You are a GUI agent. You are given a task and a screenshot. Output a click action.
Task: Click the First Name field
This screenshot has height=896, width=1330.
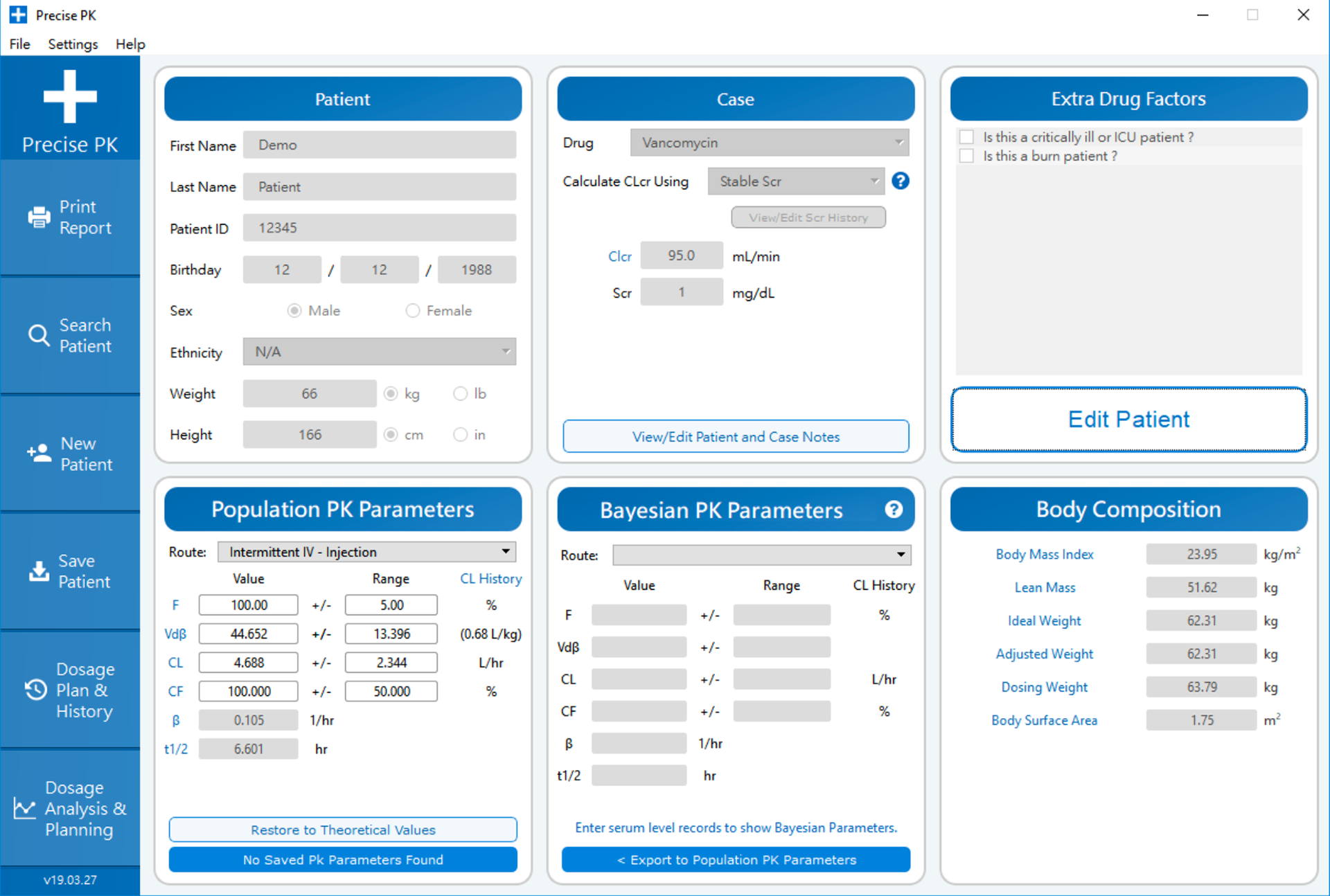(380, 145)
